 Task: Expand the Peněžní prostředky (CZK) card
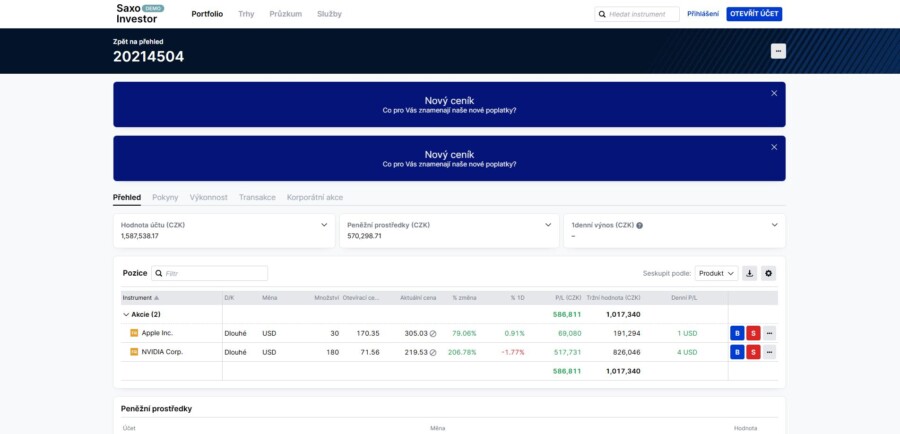(548, 225)
